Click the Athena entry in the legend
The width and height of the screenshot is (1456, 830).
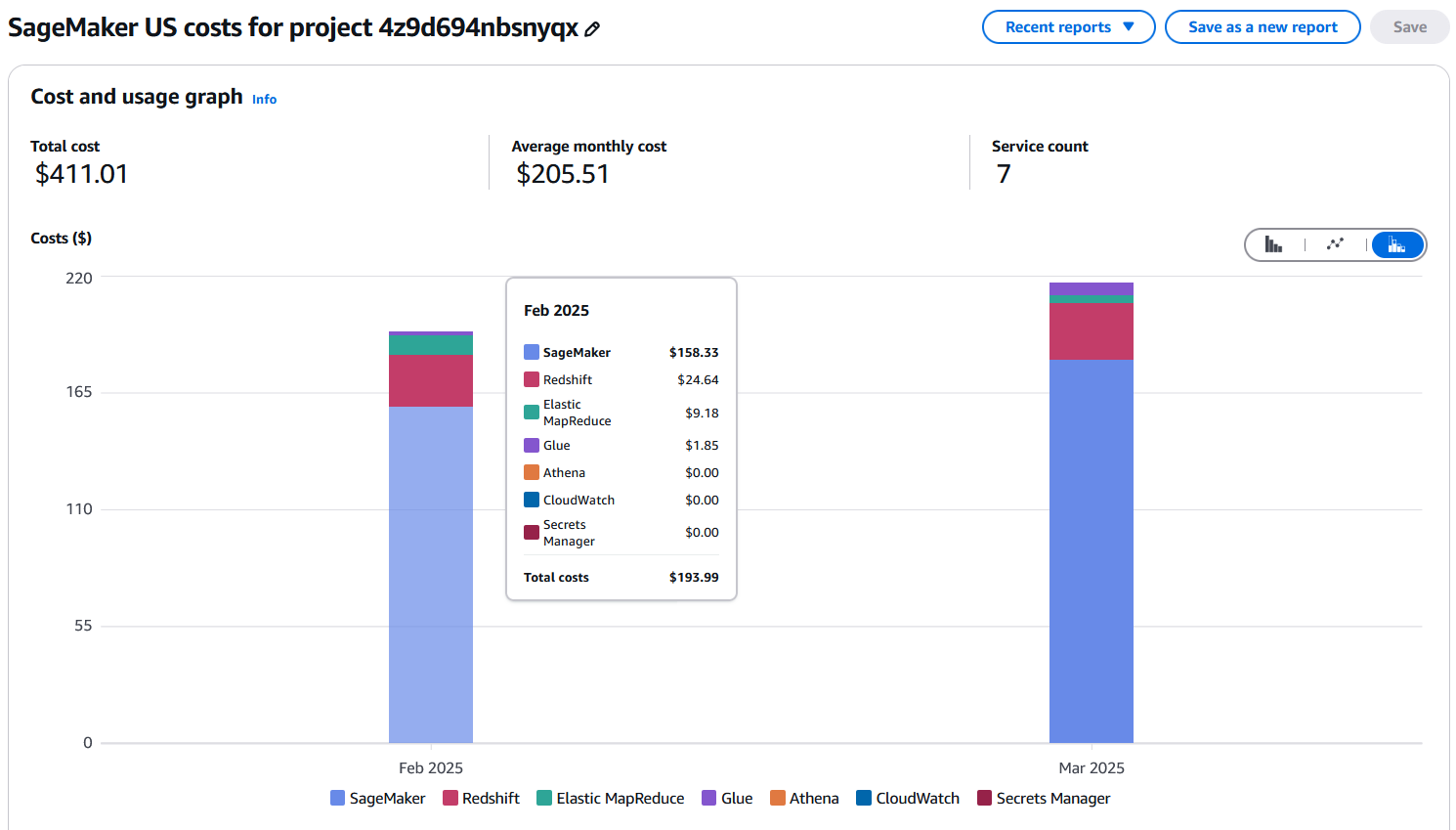coord(804,798)
